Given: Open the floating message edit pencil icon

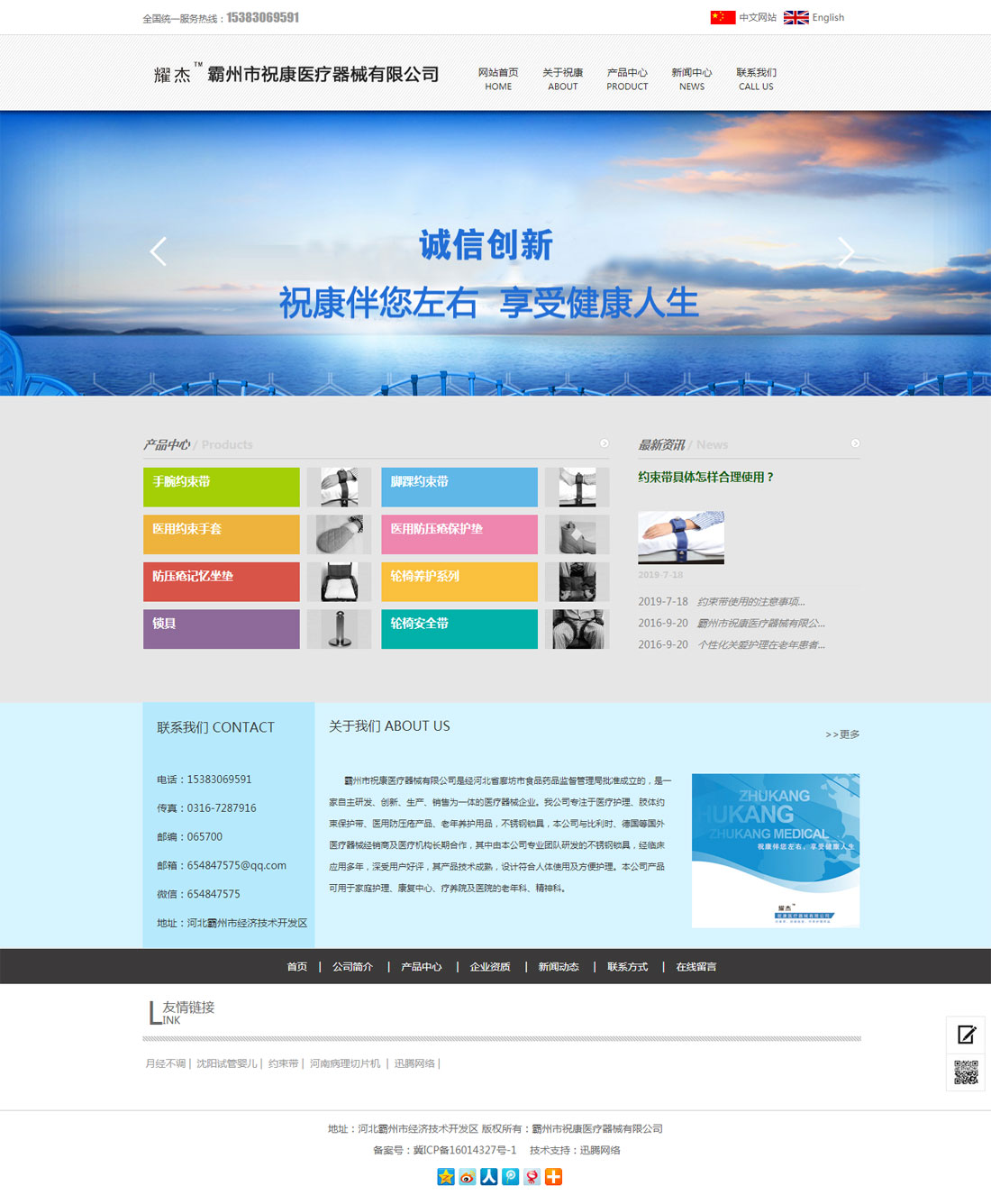Looking at the screenshot, I should point(966,1035).
